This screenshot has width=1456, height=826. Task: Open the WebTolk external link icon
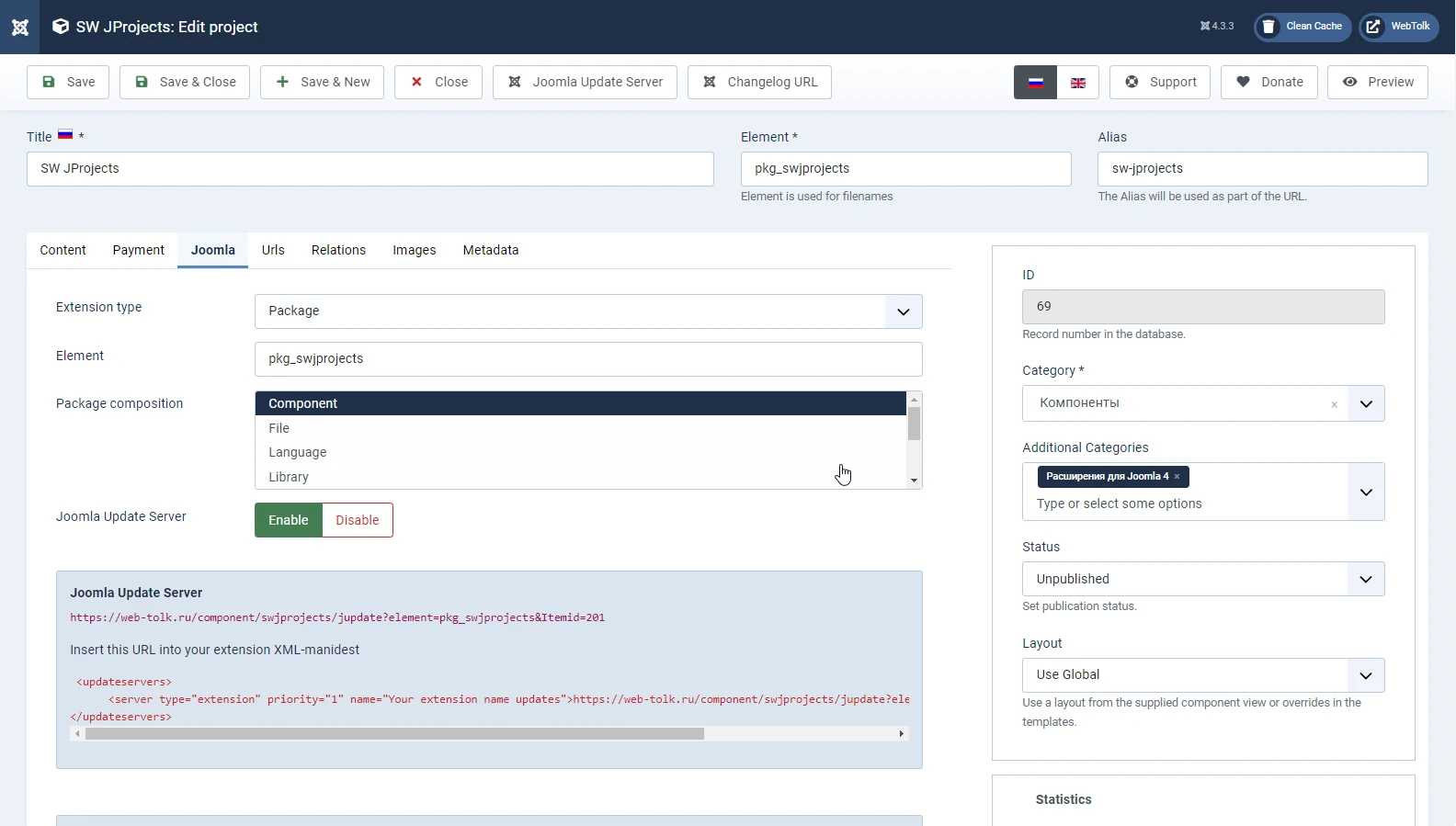(x=1373, y=27)
